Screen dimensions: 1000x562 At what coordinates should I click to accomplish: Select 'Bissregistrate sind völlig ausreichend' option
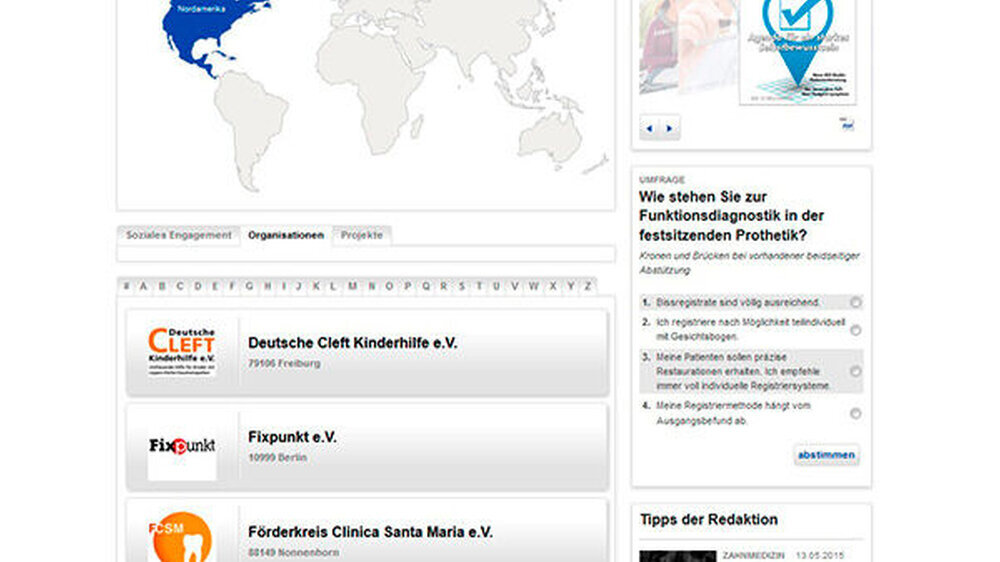click(x=856, y=302)
